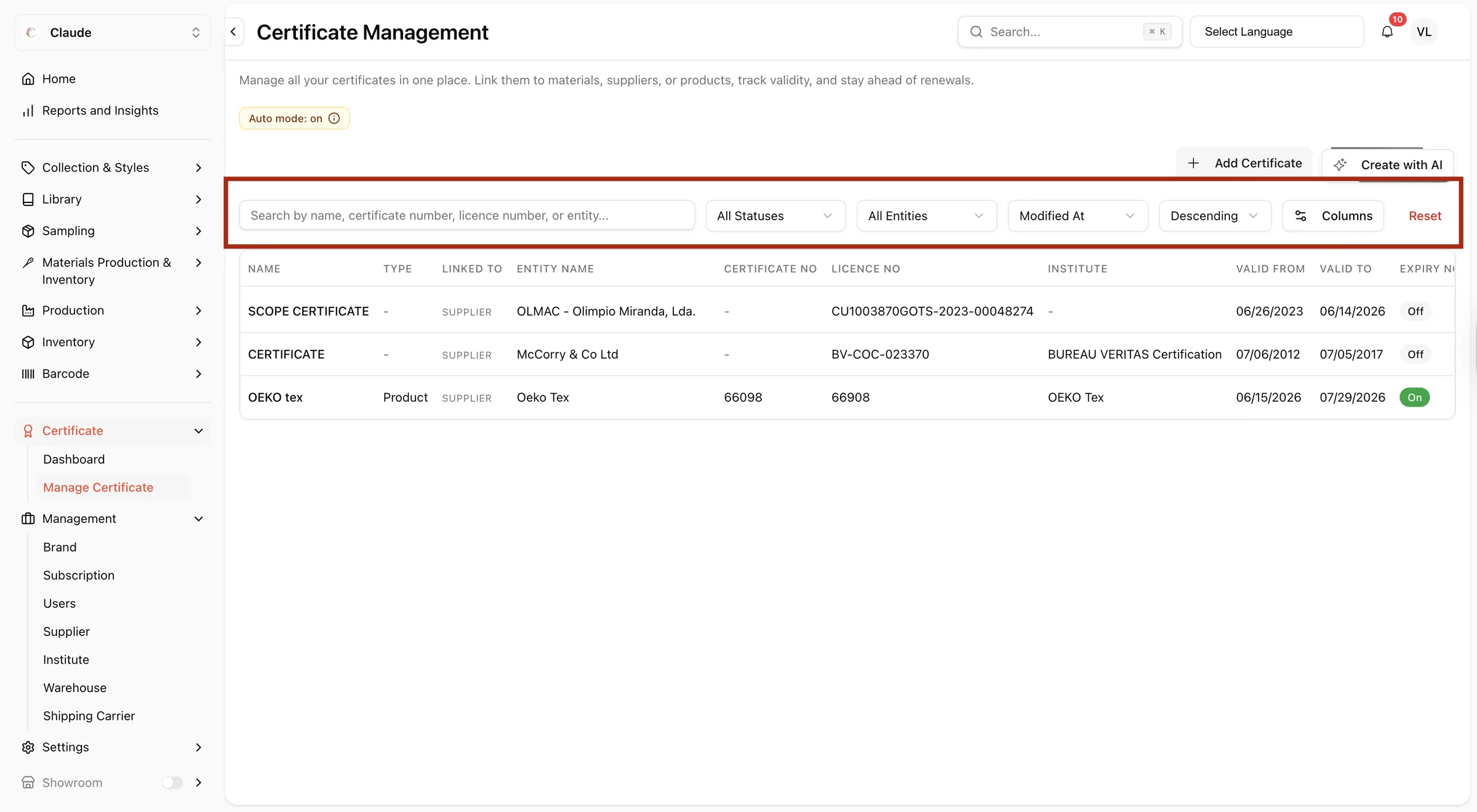Open the All Statuses dropdown
Viewport: 1477px width, 812px height.
point(775,216)
